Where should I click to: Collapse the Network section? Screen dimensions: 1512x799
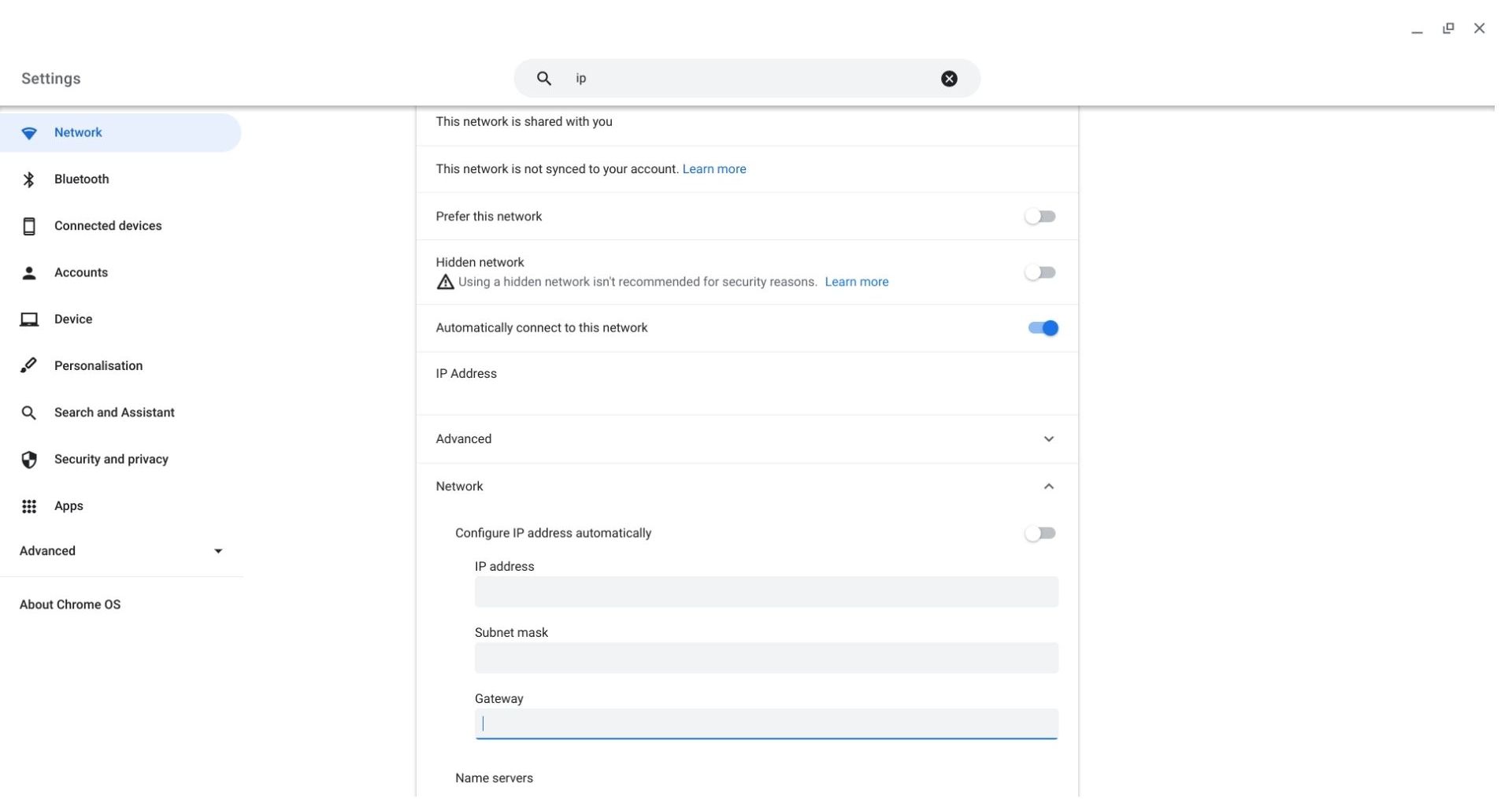[x=1048, y=486]
